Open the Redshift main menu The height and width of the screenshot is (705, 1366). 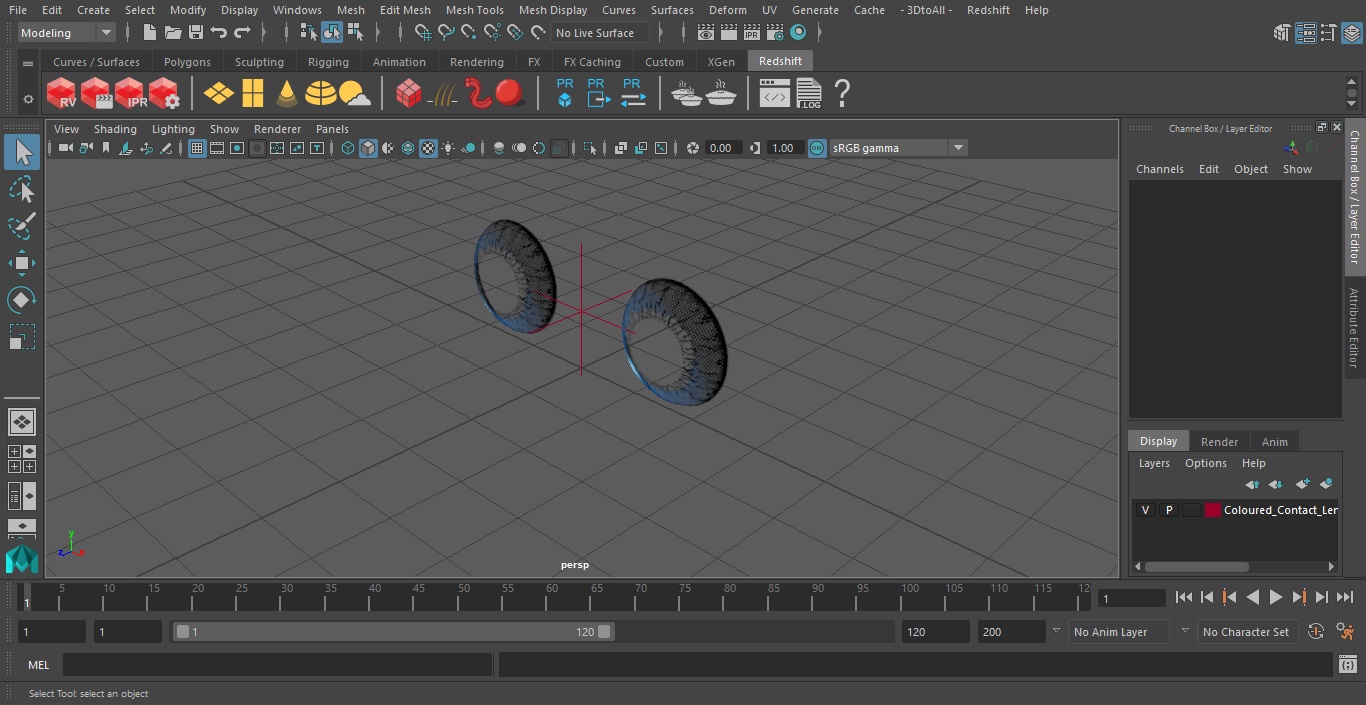coord(988,10)
